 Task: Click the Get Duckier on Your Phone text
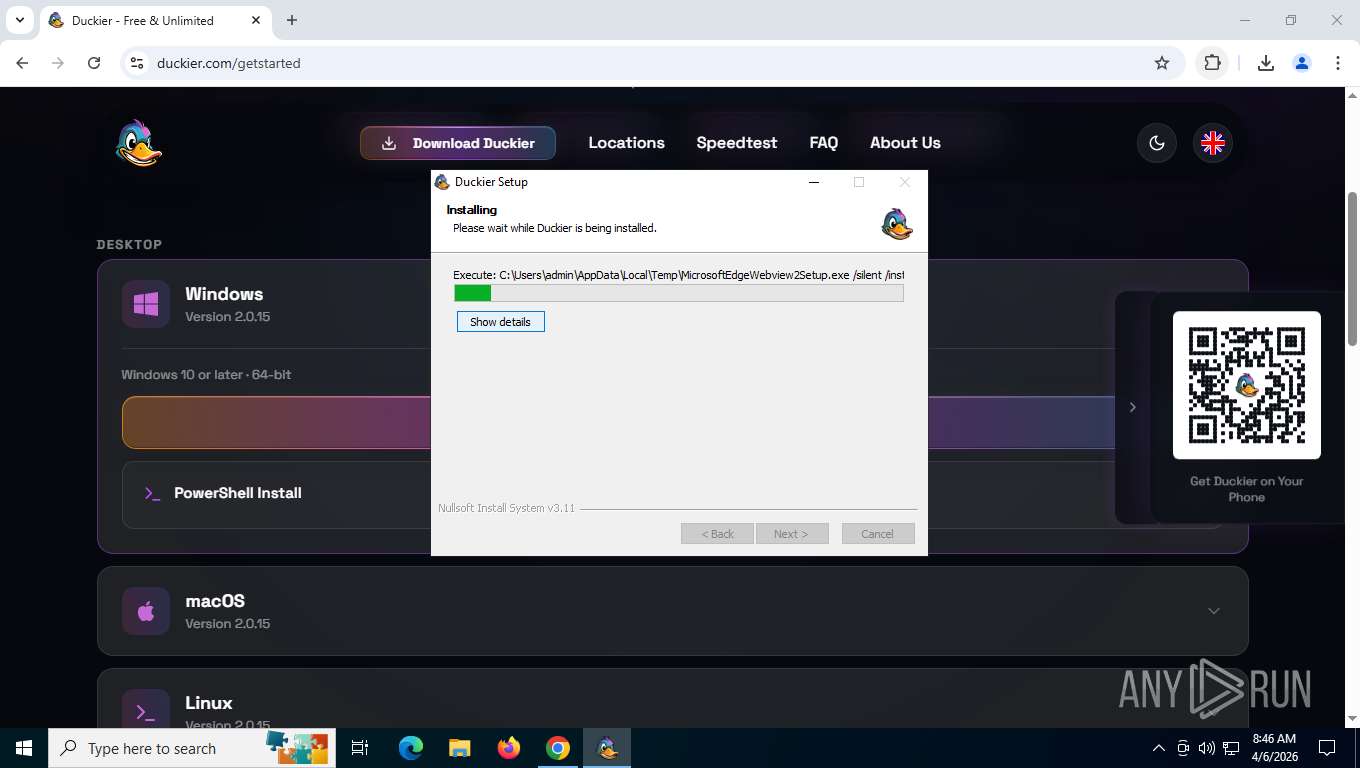coord(1247,489)
